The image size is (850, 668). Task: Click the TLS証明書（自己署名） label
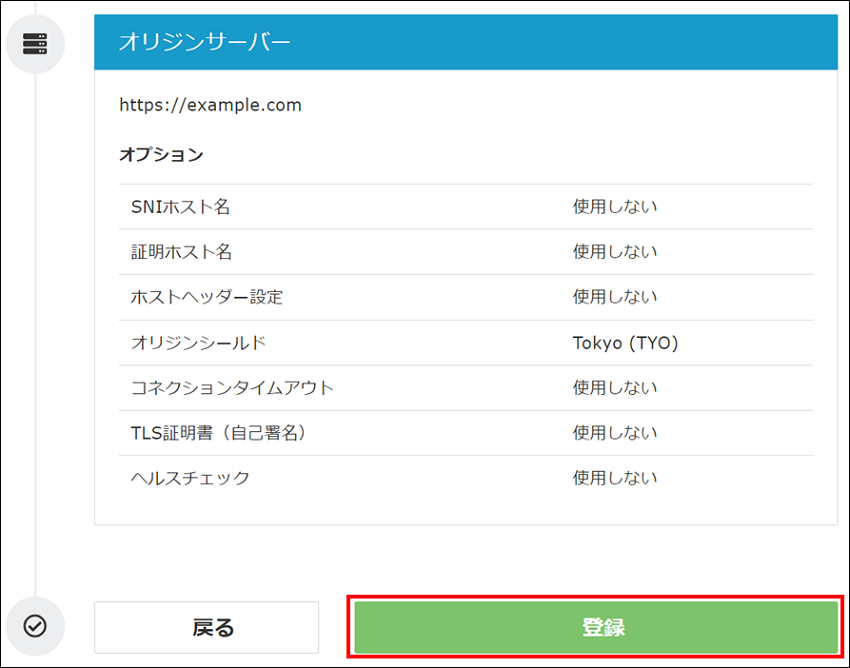(221, 432)
